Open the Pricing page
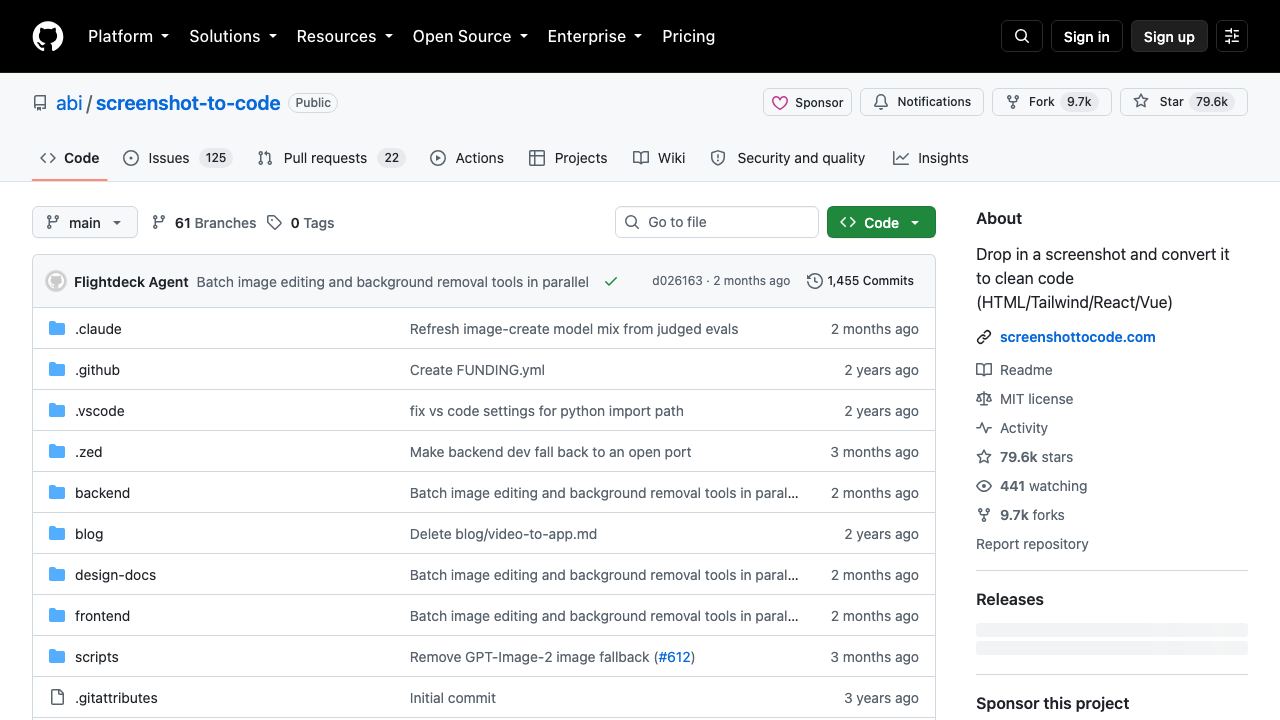 tap(689, 36)
